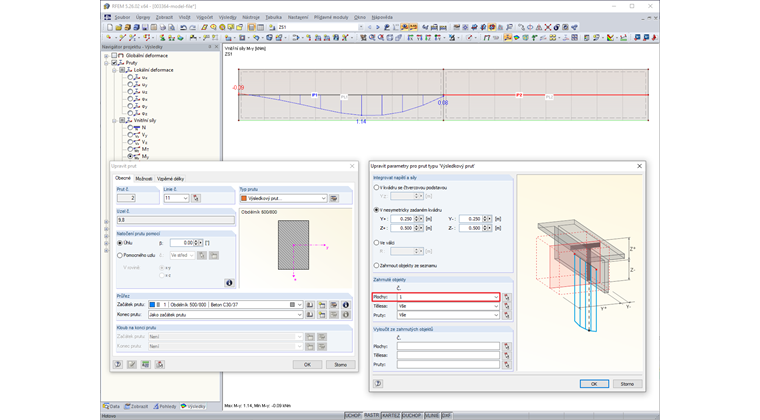Open the Typ prutu dropdown
Image resolution: width=760 pixels, height=420 pixels.
(323, 198)
